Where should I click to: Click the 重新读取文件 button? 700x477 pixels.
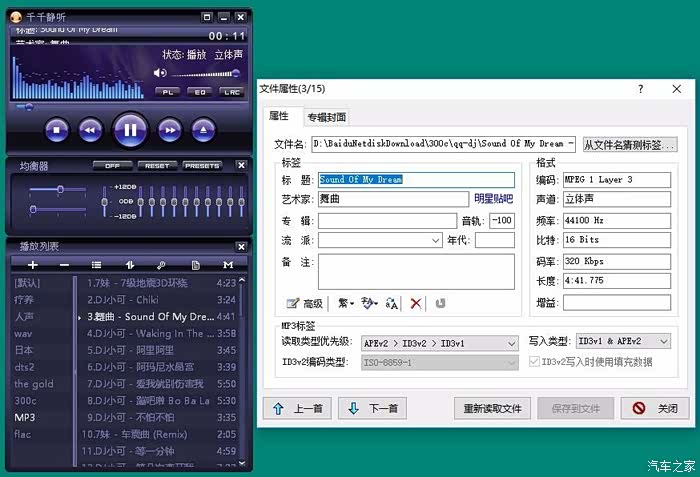pyautogui.click(x=491, y=408)
